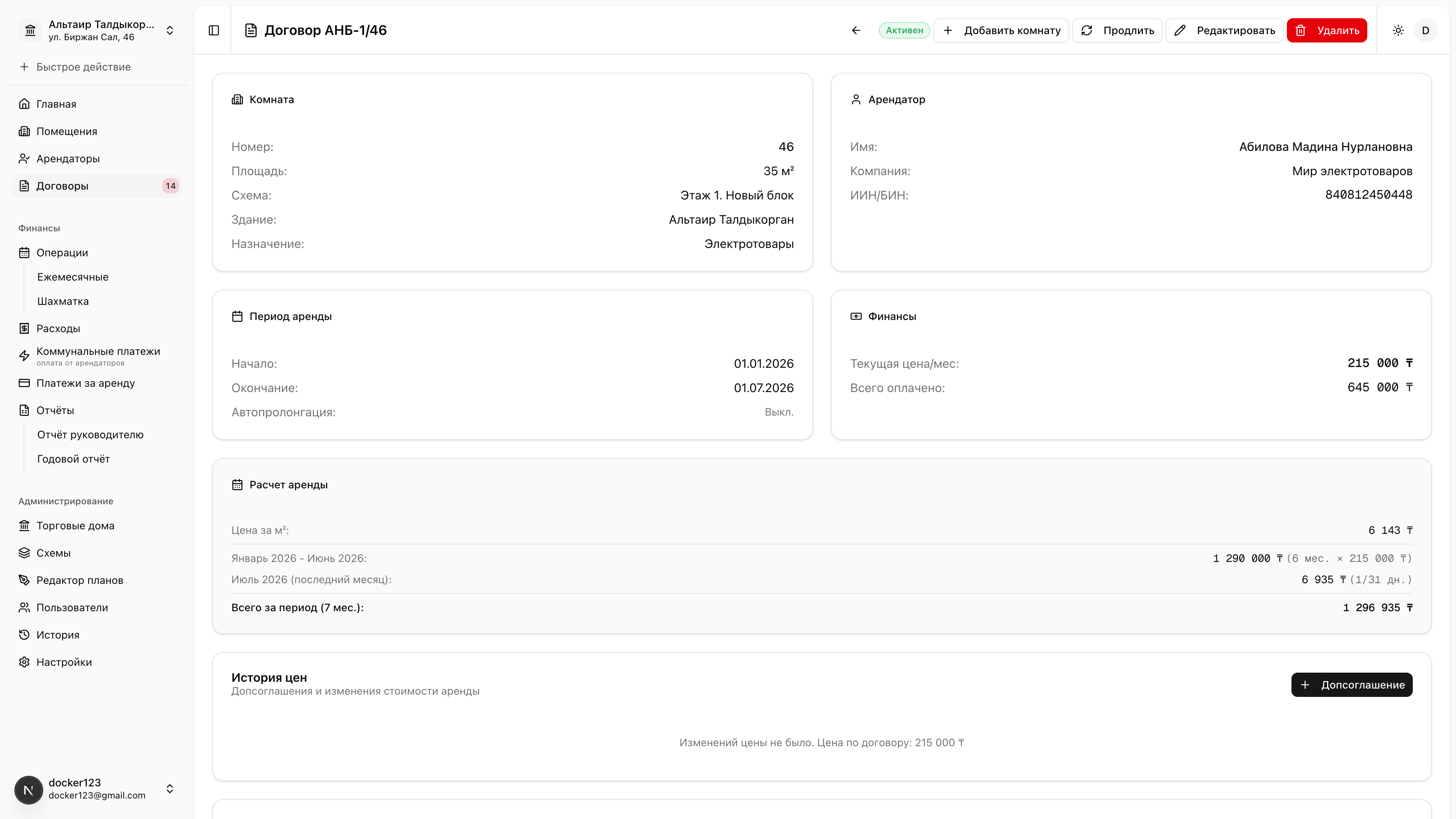Toggle the sidebar panel icon
This screenshot has width=1456, height=819.
point(213,30)
